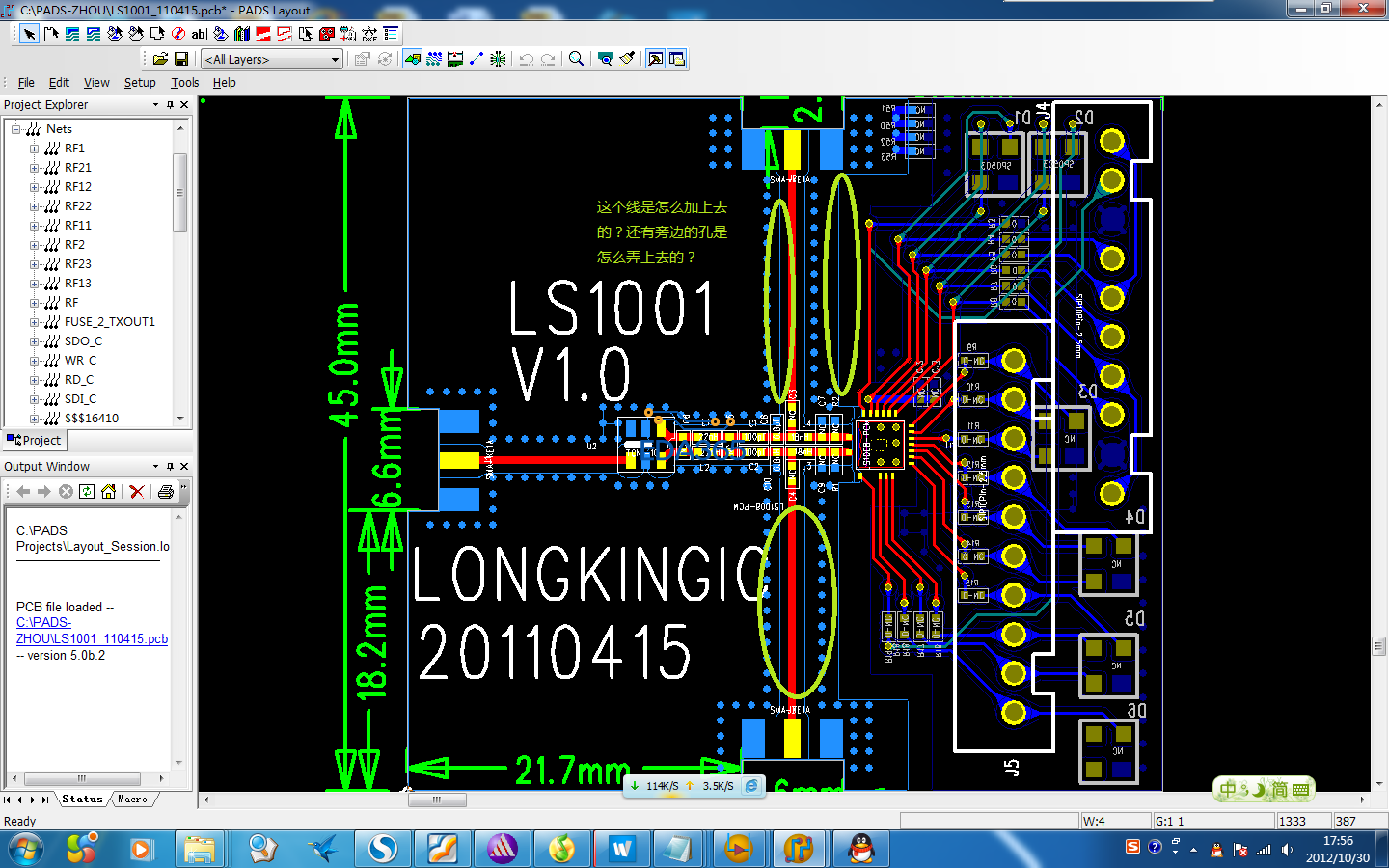The image size is (1389, 868).
Task: Close the Project Explorer panel
Action: pos(184,105)
